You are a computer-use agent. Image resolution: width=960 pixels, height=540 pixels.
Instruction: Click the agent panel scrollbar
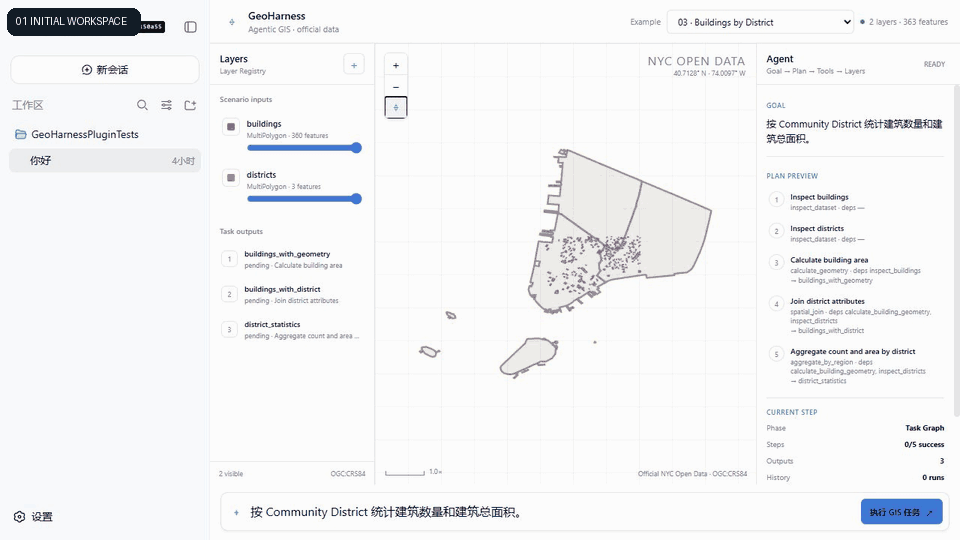point(956,251)
